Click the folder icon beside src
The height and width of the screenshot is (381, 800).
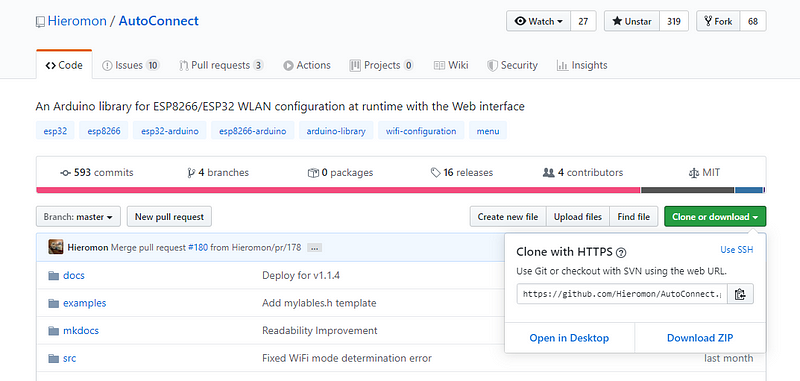[x=54, y=359]
